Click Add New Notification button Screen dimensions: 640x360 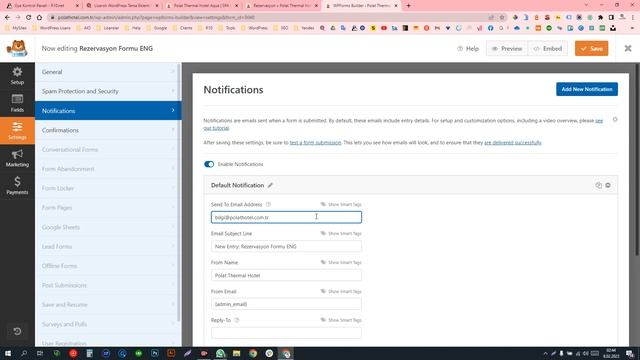[587, 89]
